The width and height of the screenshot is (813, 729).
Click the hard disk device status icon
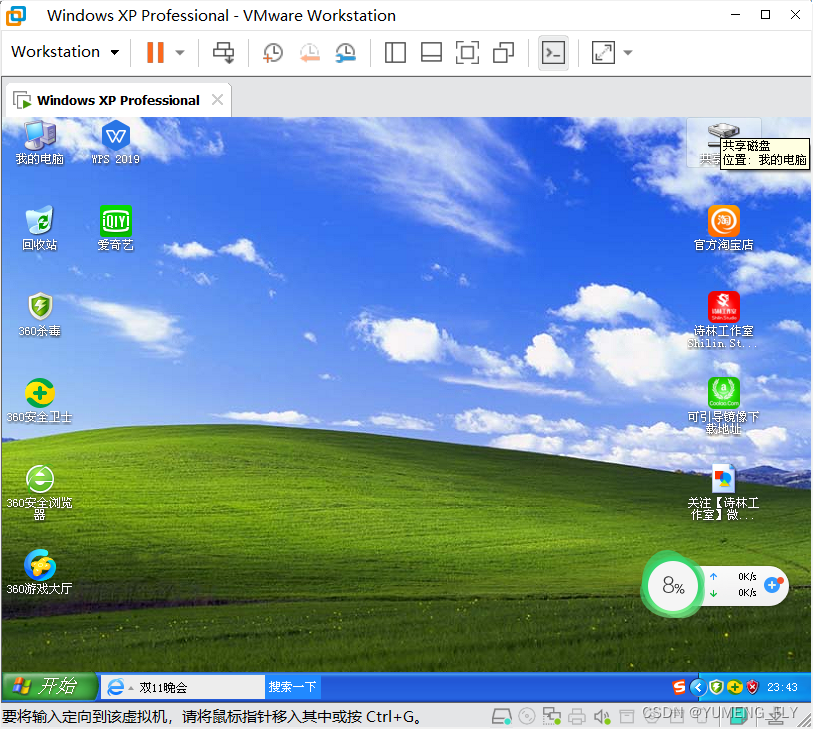click(x=501, y=717)
